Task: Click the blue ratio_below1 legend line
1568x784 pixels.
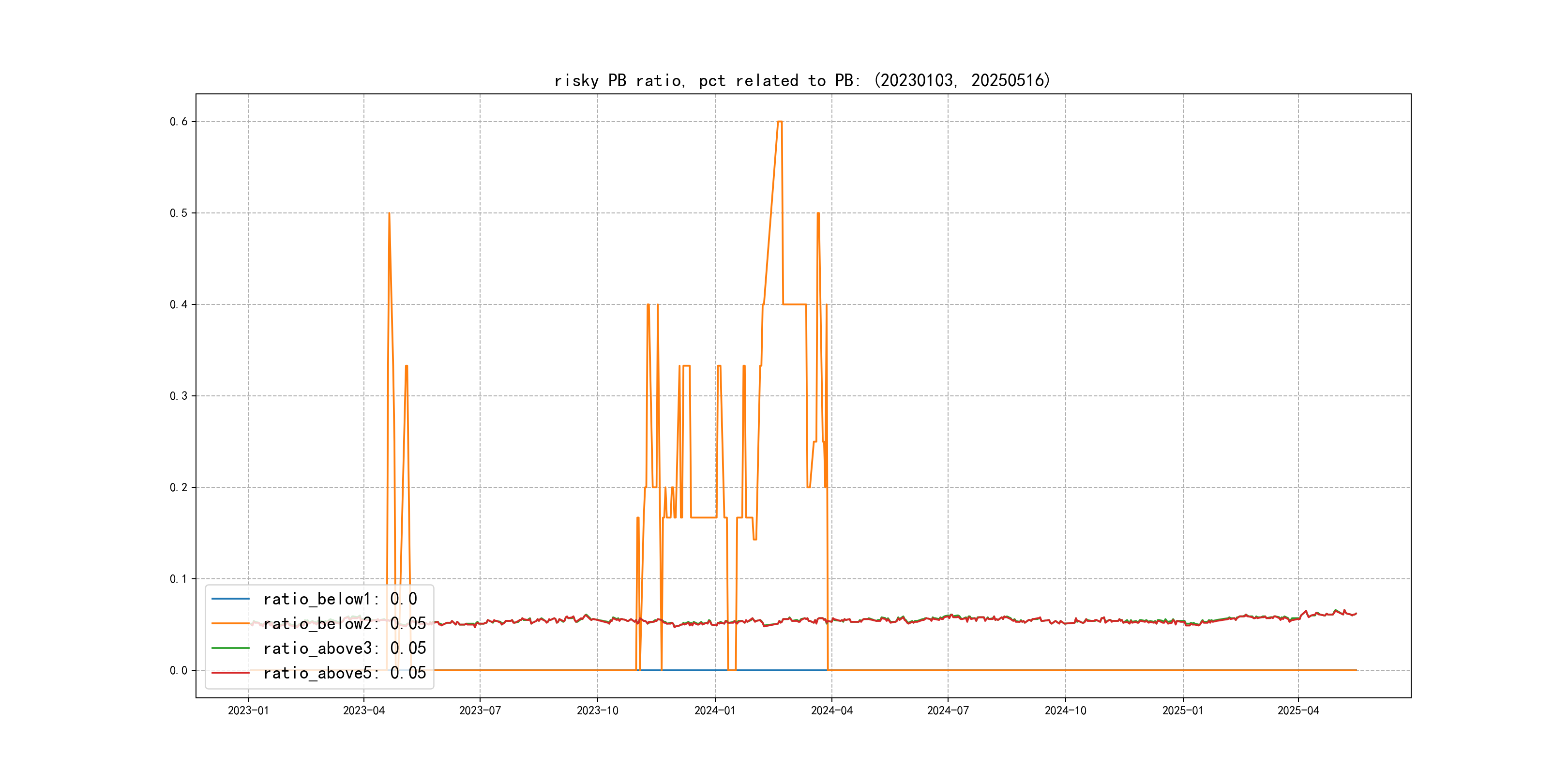Action: 230,599
